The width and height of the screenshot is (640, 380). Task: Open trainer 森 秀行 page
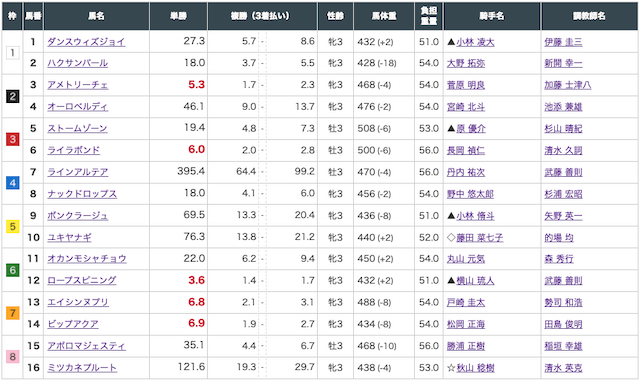point(559,259)
